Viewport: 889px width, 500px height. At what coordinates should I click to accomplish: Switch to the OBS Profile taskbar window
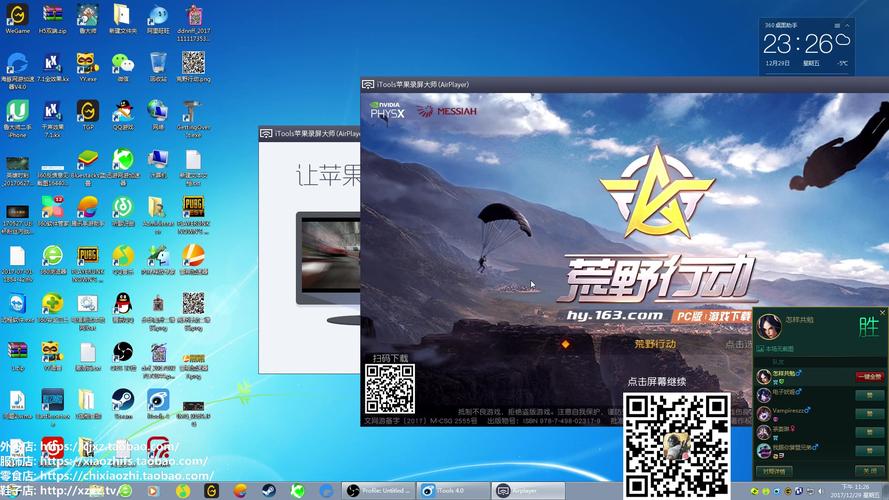(x=378, y=490)
